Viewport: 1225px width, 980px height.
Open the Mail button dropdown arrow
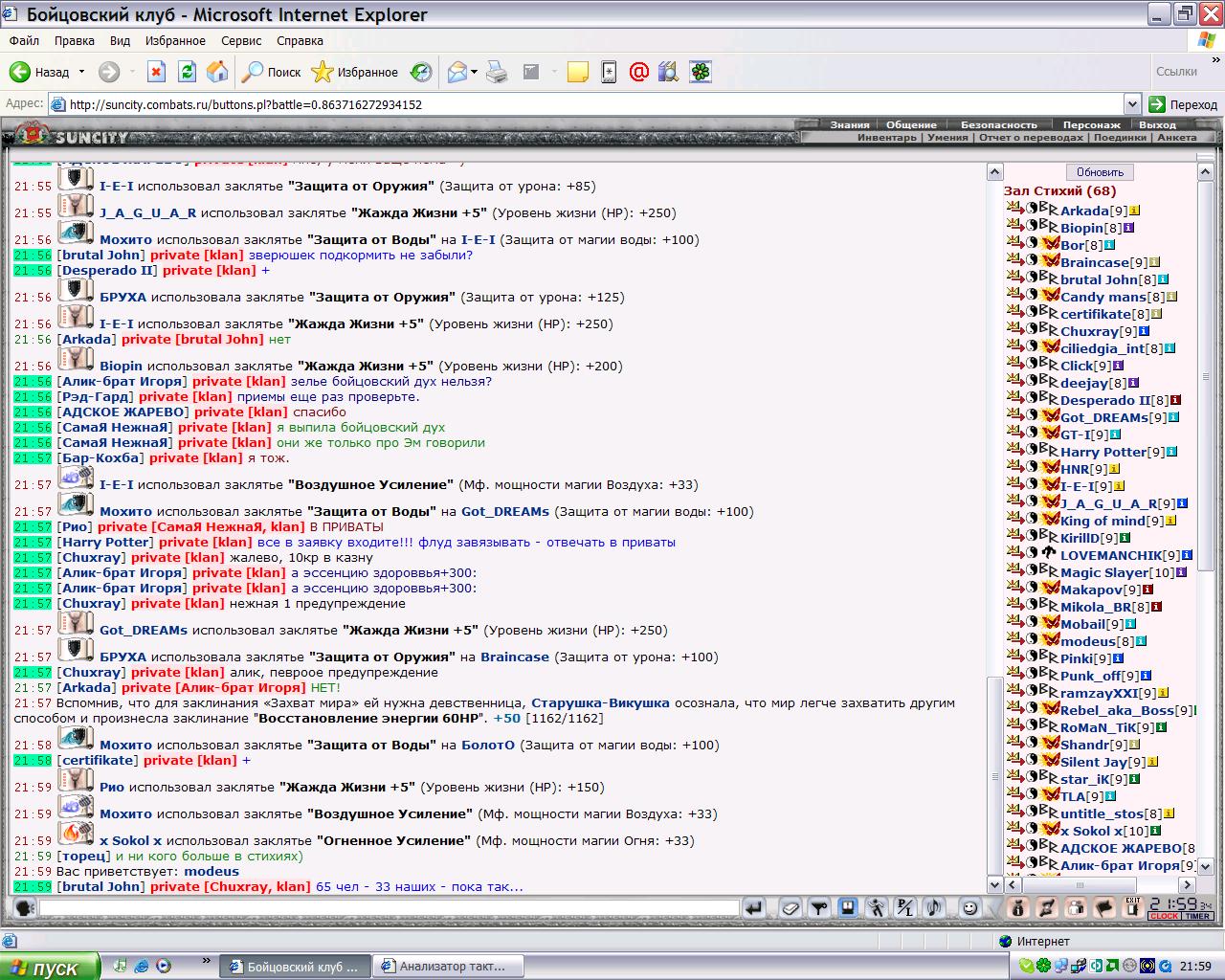pyautogui.click(x=474, y=72)
